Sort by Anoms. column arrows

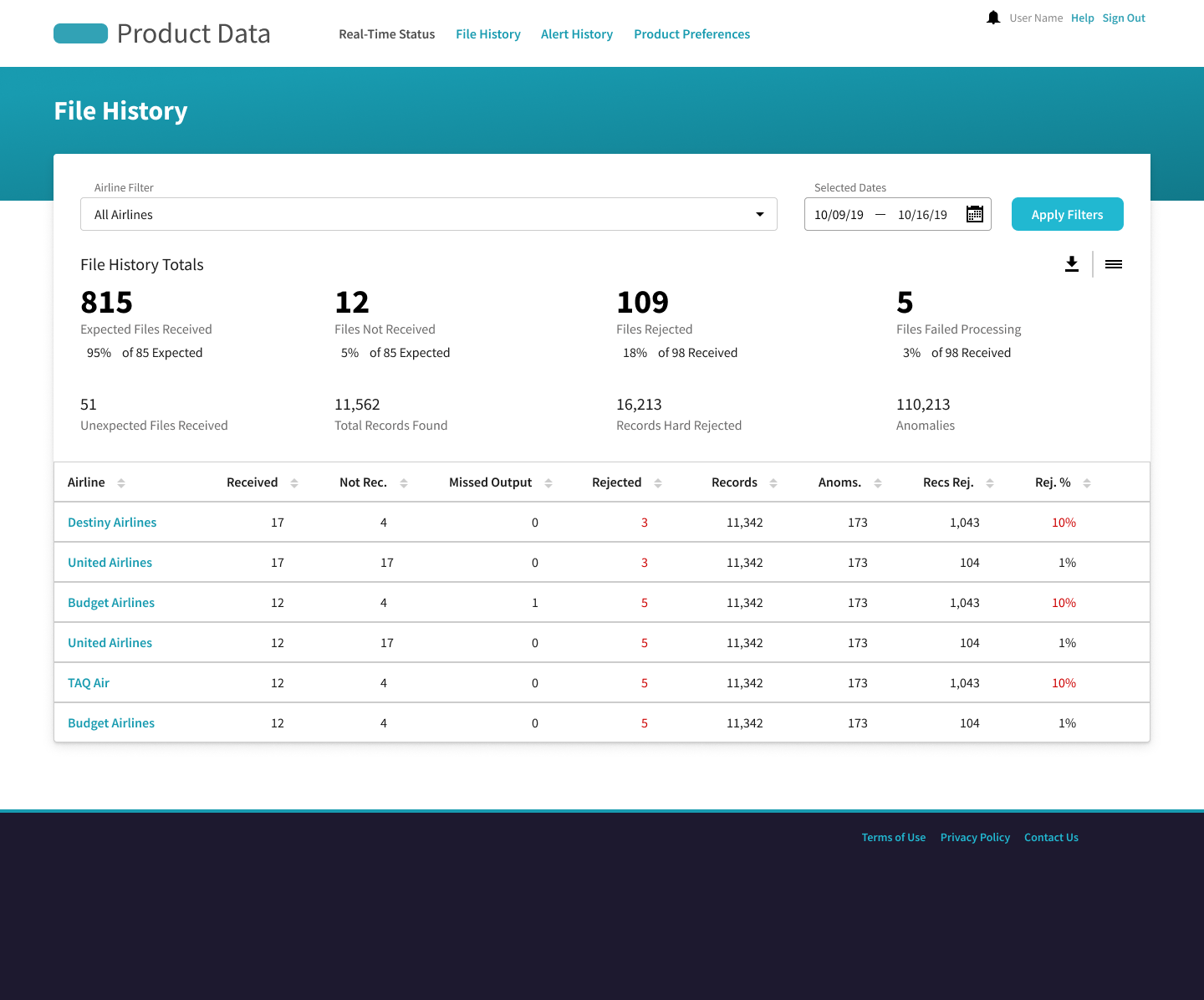click(x=878, y=483)
